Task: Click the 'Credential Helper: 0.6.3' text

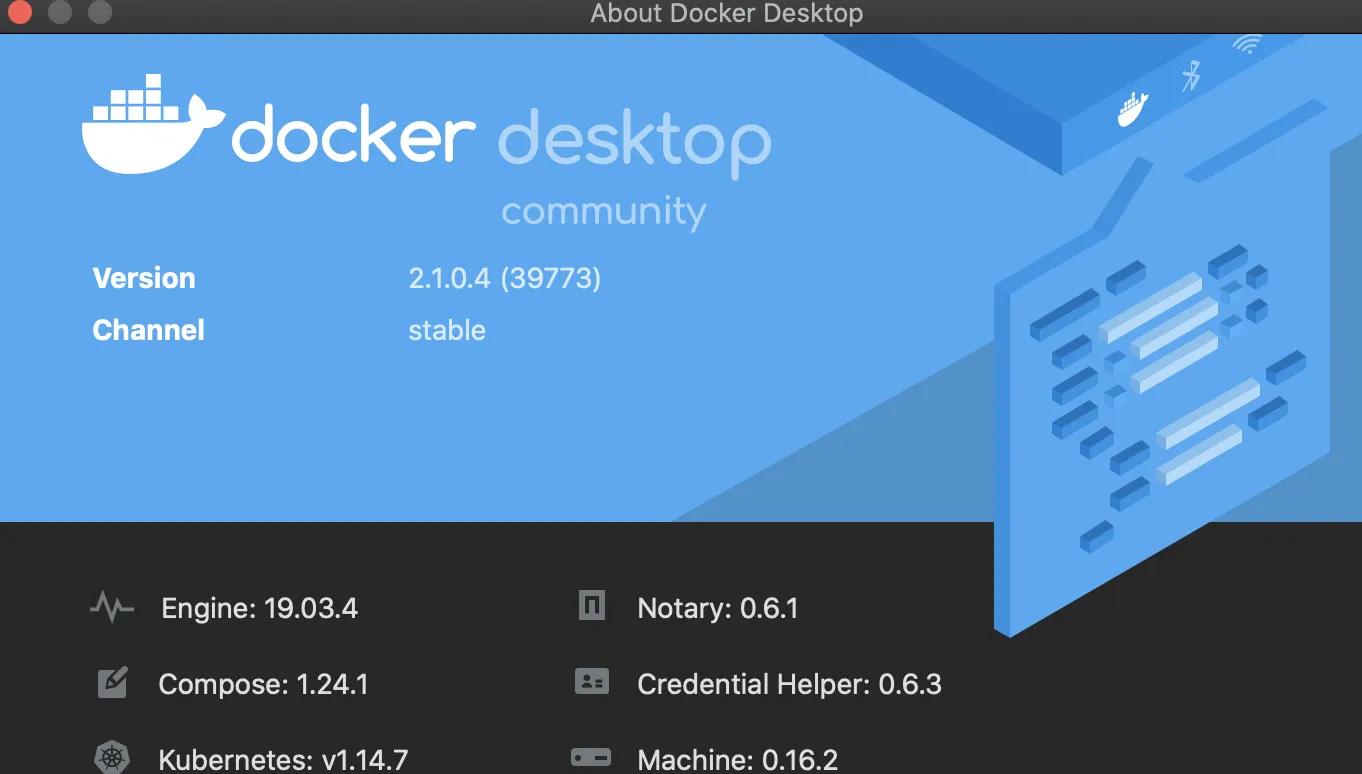Action: [790, 684]
